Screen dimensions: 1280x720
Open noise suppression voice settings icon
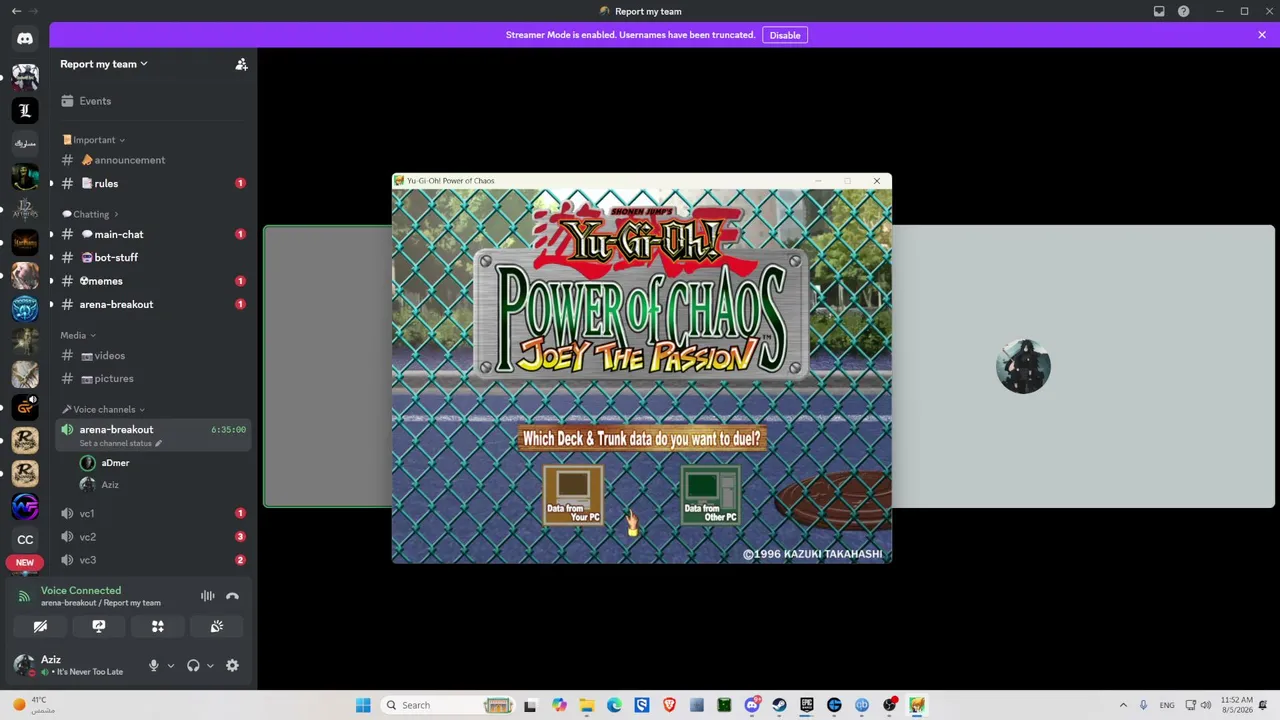[x=208, y=596]
